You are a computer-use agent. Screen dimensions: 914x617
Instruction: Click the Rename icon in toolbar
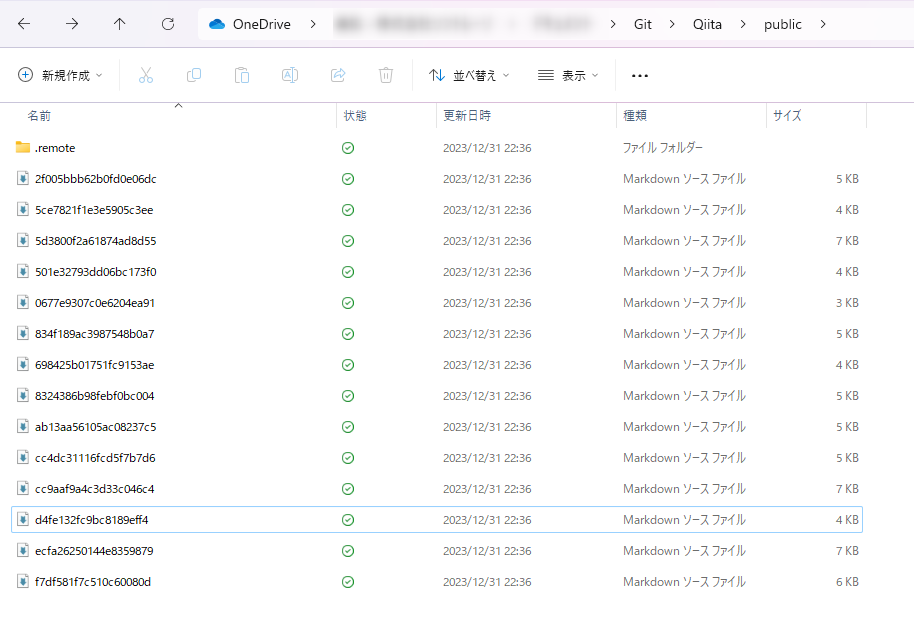point(290,75)
